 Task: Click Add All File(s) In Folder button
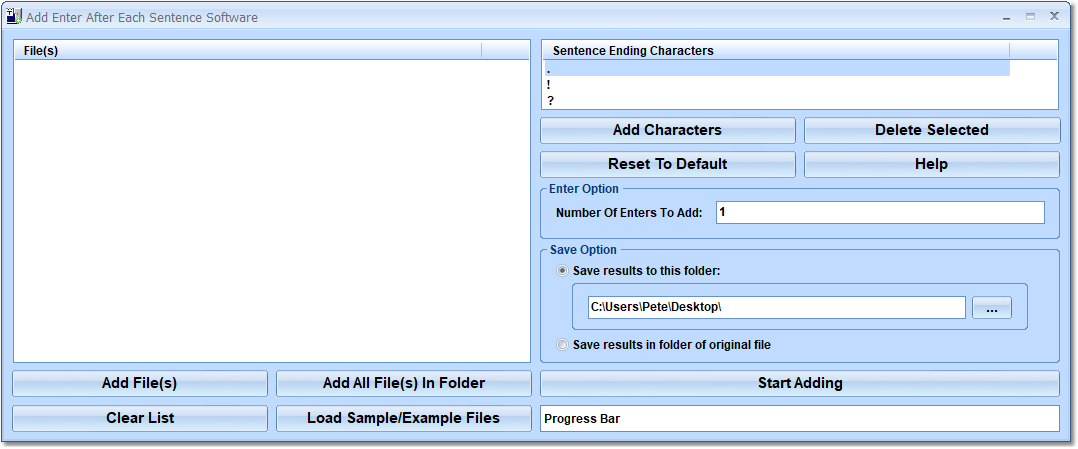[x=404, y=383]
